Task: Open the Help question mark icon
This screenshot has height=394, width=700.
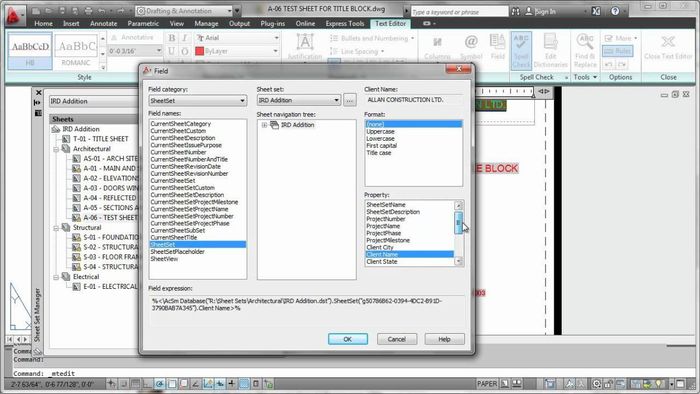Action: (x=615, y=11)
